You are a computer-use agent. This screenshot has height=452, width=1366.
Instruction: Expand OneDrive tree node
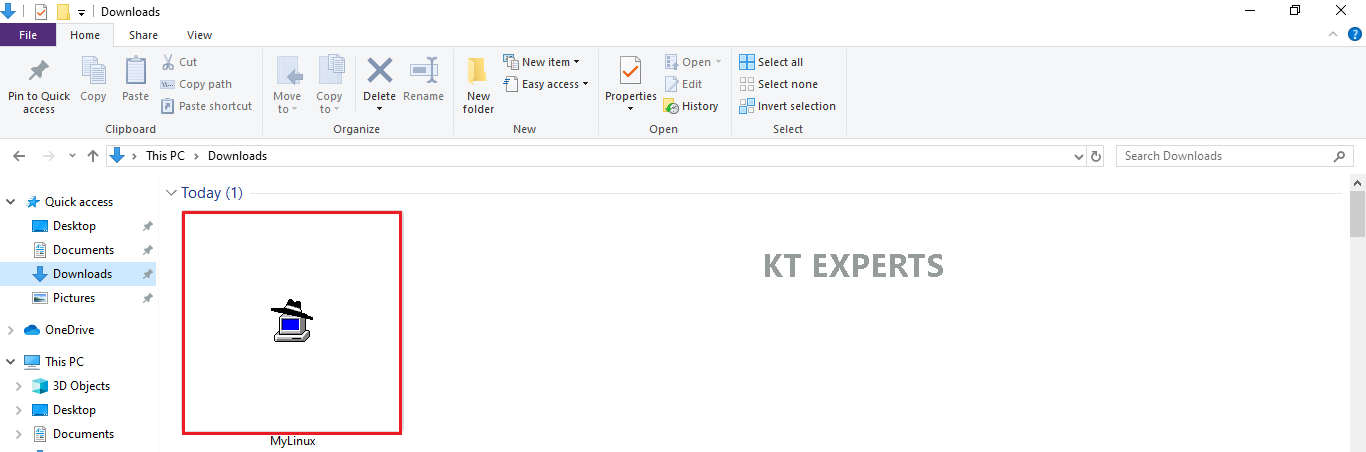point(11,330)
